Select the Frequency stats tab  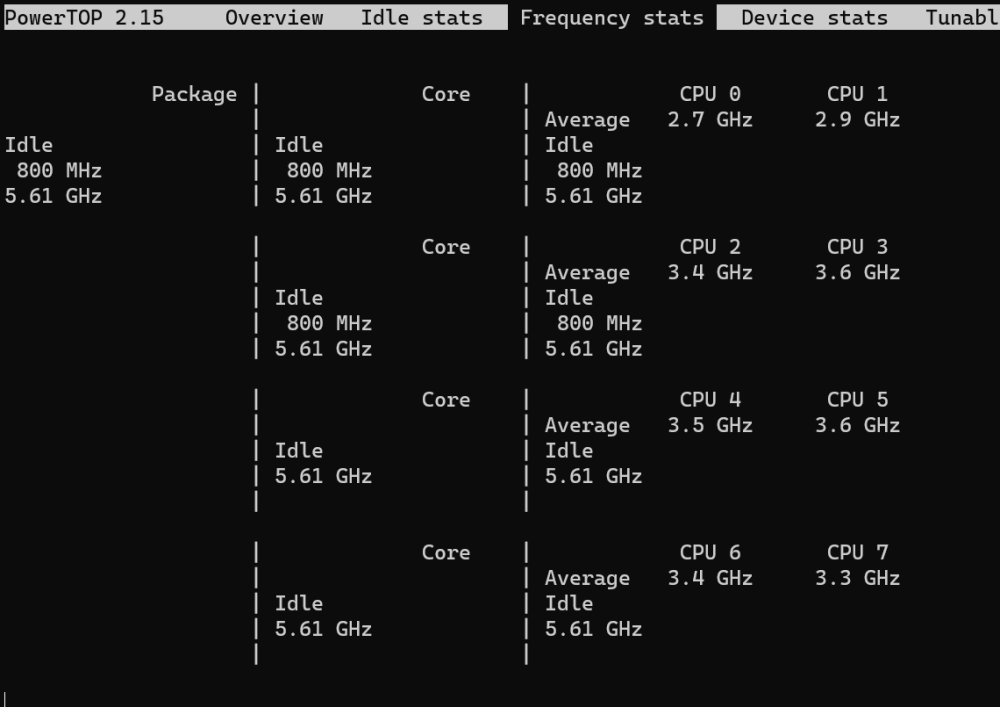pos(612,18)
